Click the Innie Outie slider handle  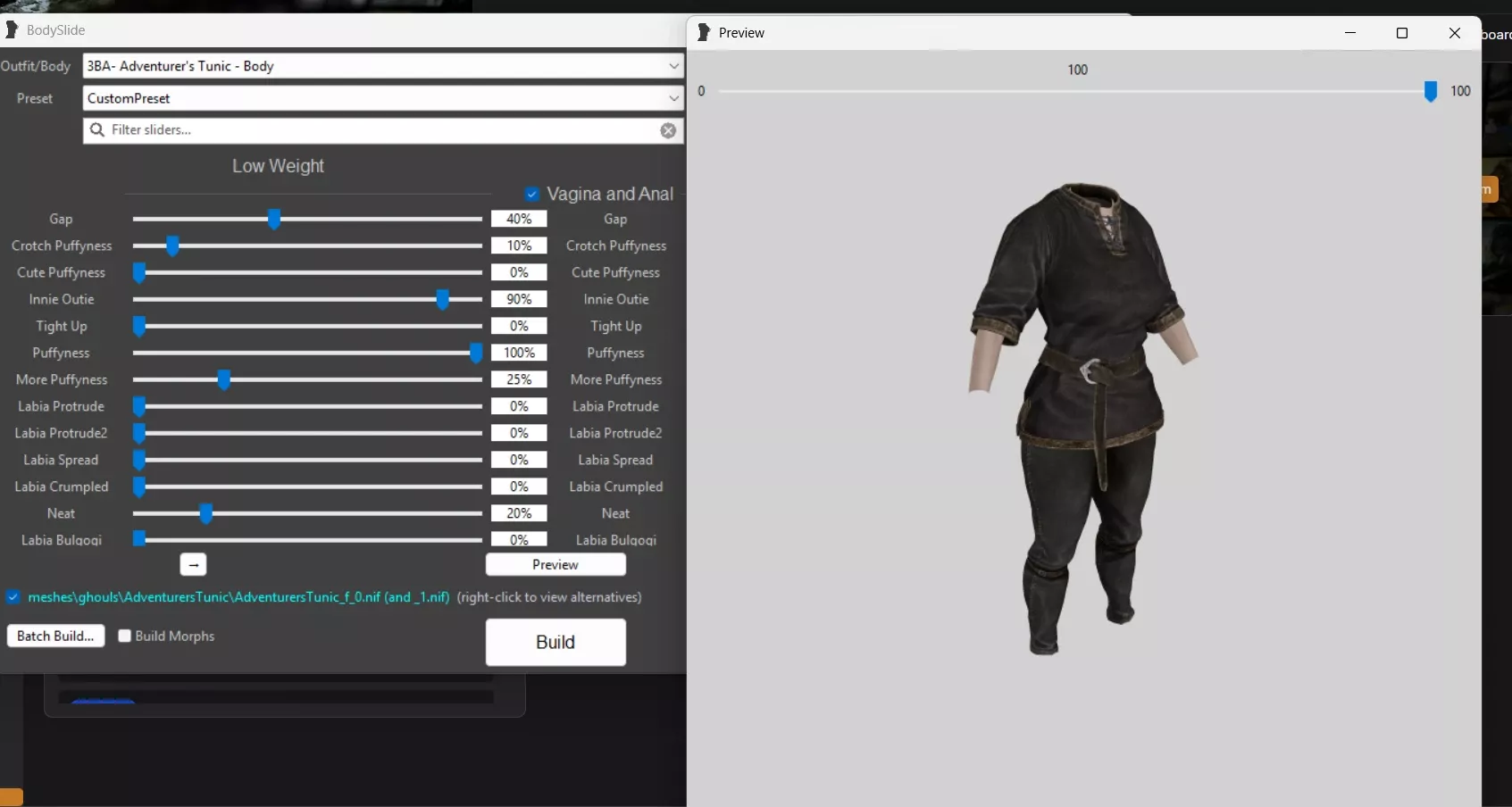(x=442, y=299)
